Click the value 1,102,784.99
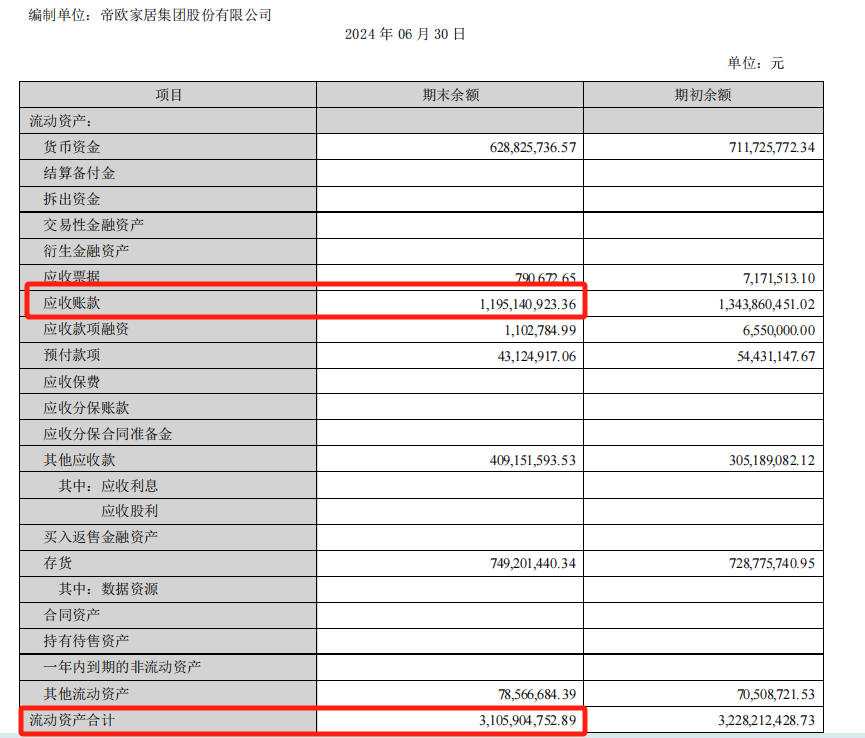This screenshot has height=738, width=865. [540, 330]
